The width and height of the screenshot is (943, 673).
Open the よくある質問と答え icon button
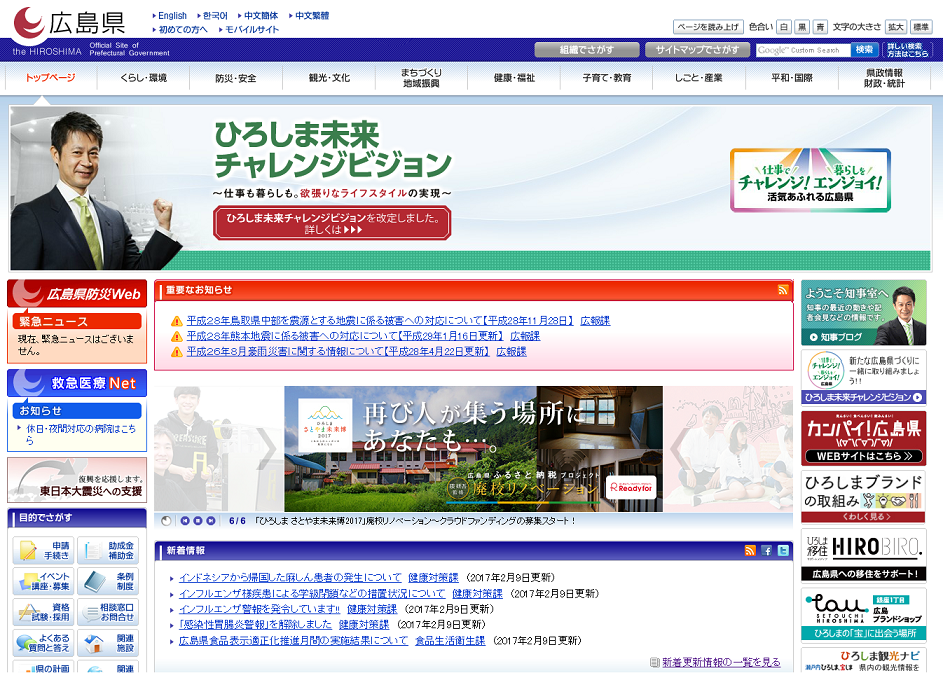[x=43, y=642]
